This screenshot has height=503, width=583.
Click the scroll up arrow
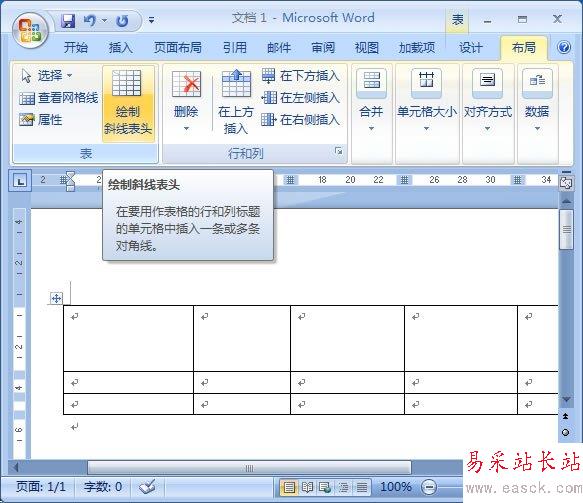(566, 201)
